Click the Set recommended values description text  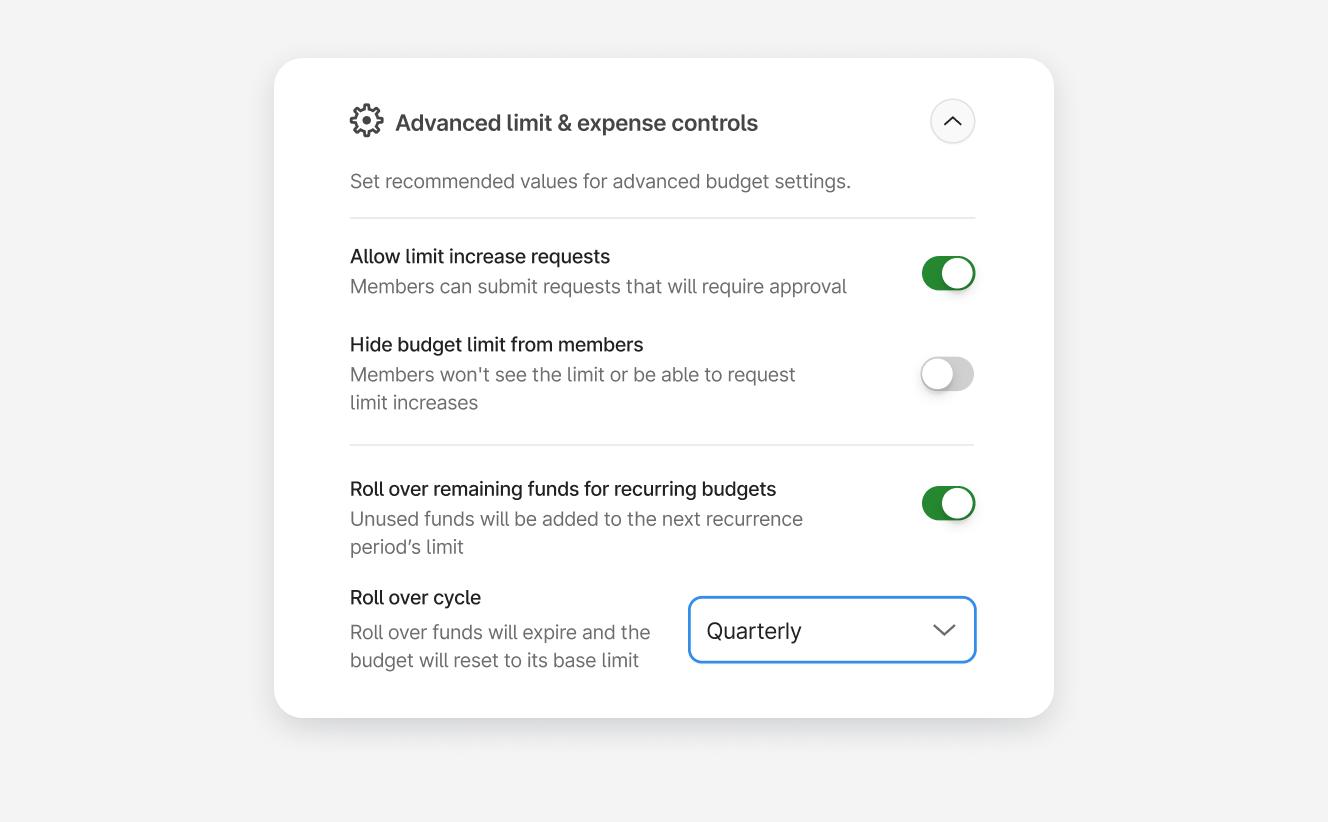[x=600, y=182]
